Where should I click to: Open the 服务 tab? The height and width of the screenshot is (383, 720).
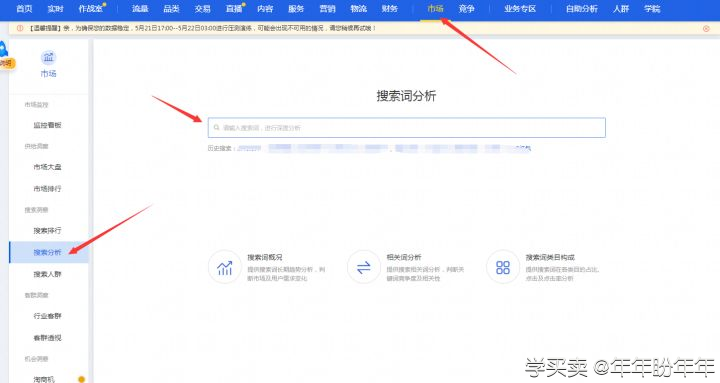coord(296,9)
